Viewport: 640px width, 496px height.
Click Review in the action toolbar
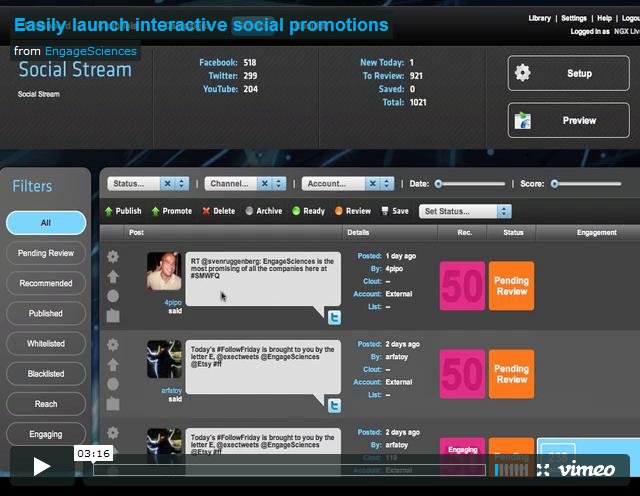tap(353, 211)
